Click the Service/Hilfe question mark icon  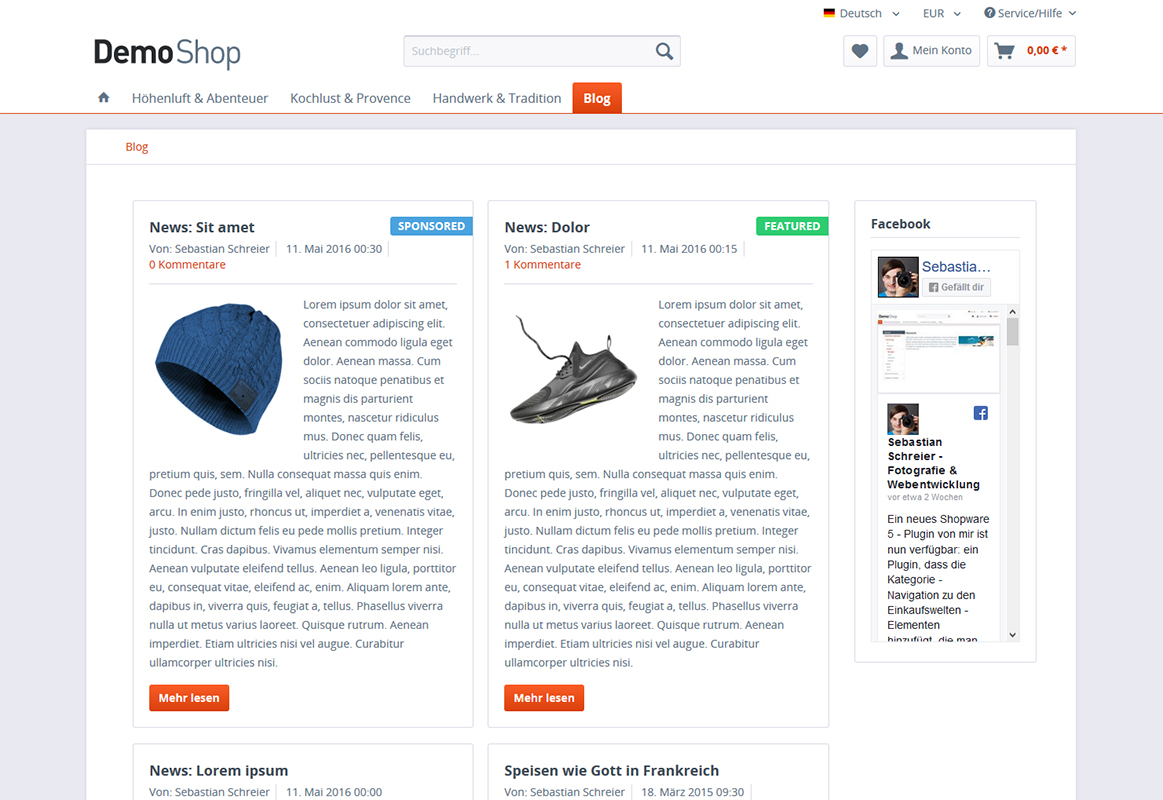(989, 13)
